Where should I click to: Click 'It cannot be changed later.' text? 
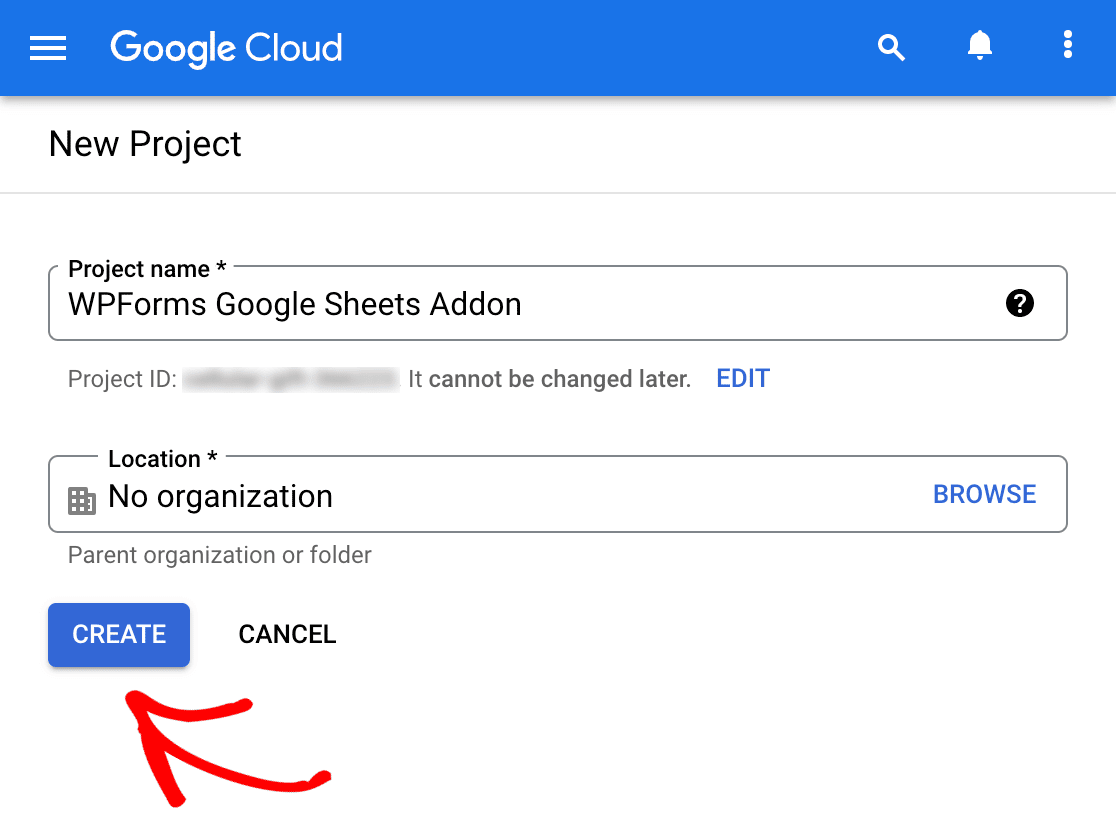coord(549,379)
